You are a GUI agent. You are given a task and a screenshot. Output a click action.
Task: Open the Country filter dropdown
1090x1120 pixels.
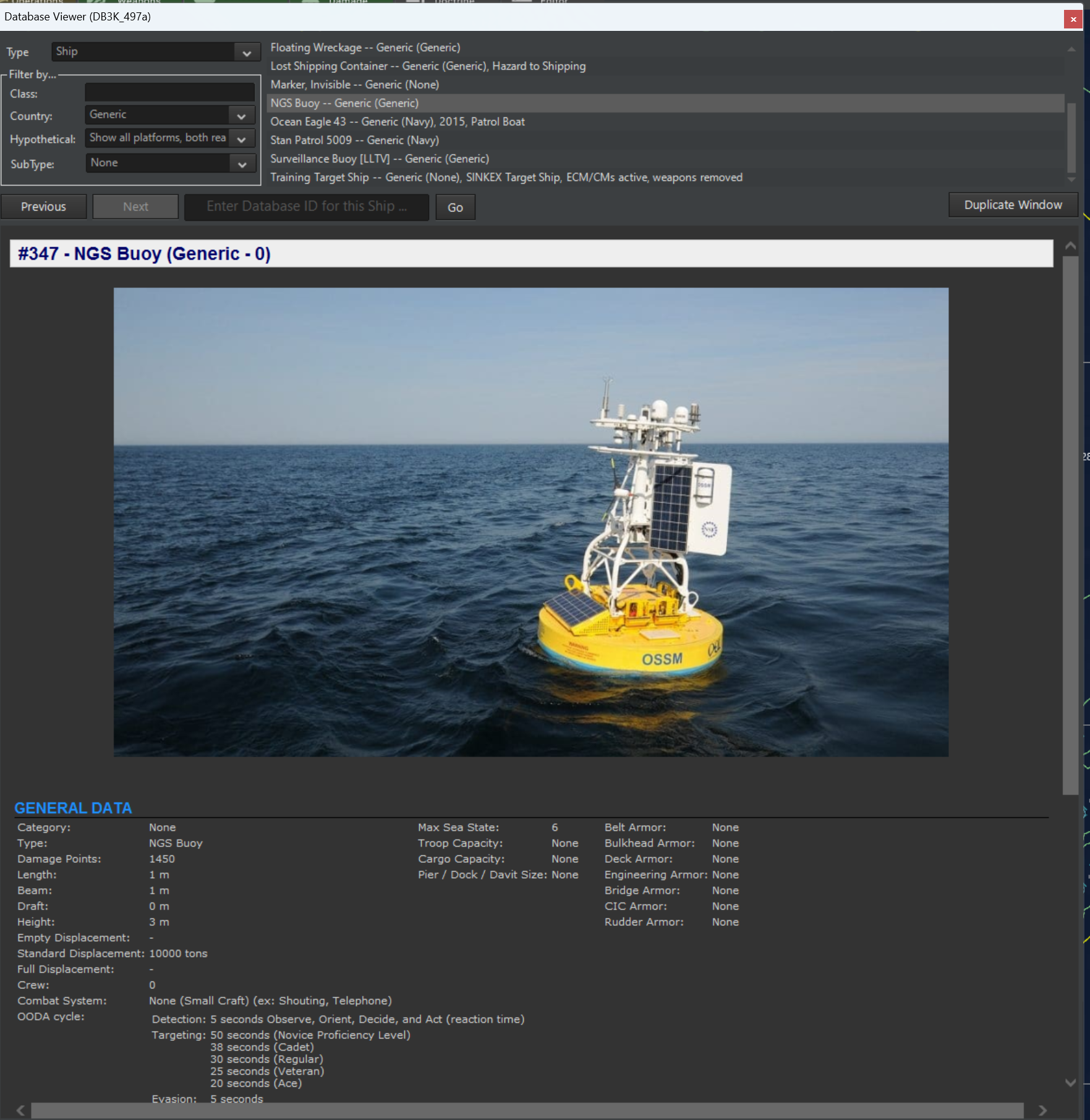point(242,115)
